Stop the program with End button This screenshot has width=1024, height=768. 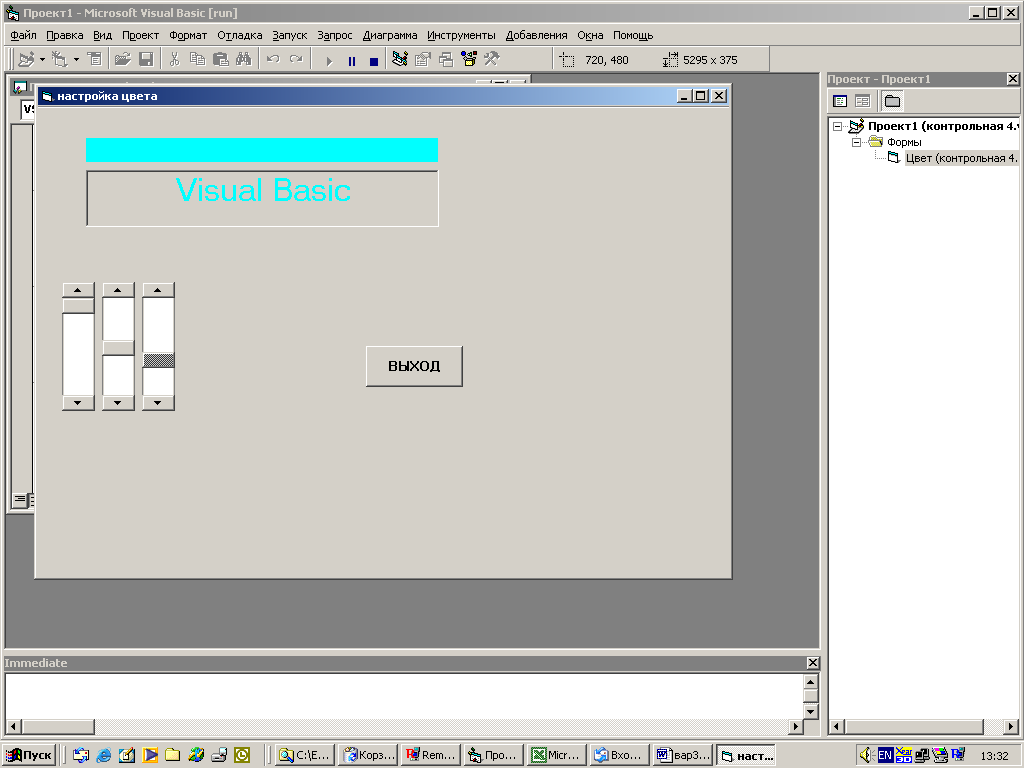[x=374, y=61]
